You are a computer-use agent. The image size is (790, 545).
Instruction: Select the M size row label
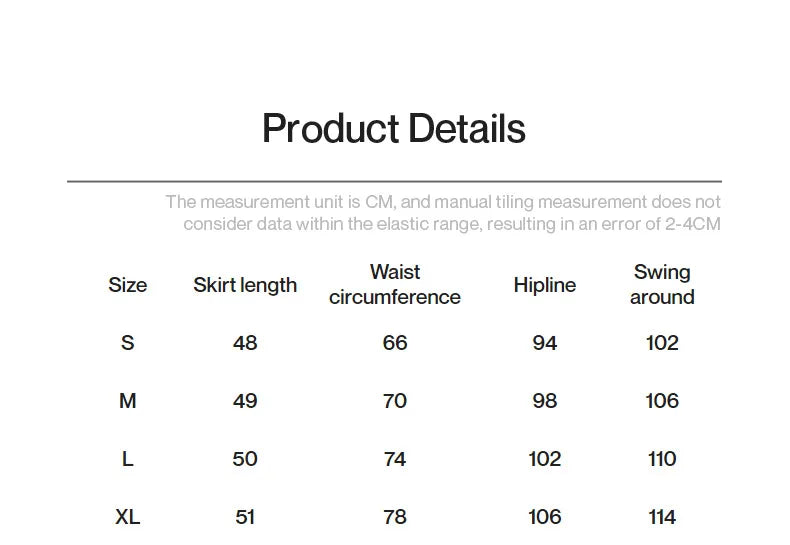(127, 401)
